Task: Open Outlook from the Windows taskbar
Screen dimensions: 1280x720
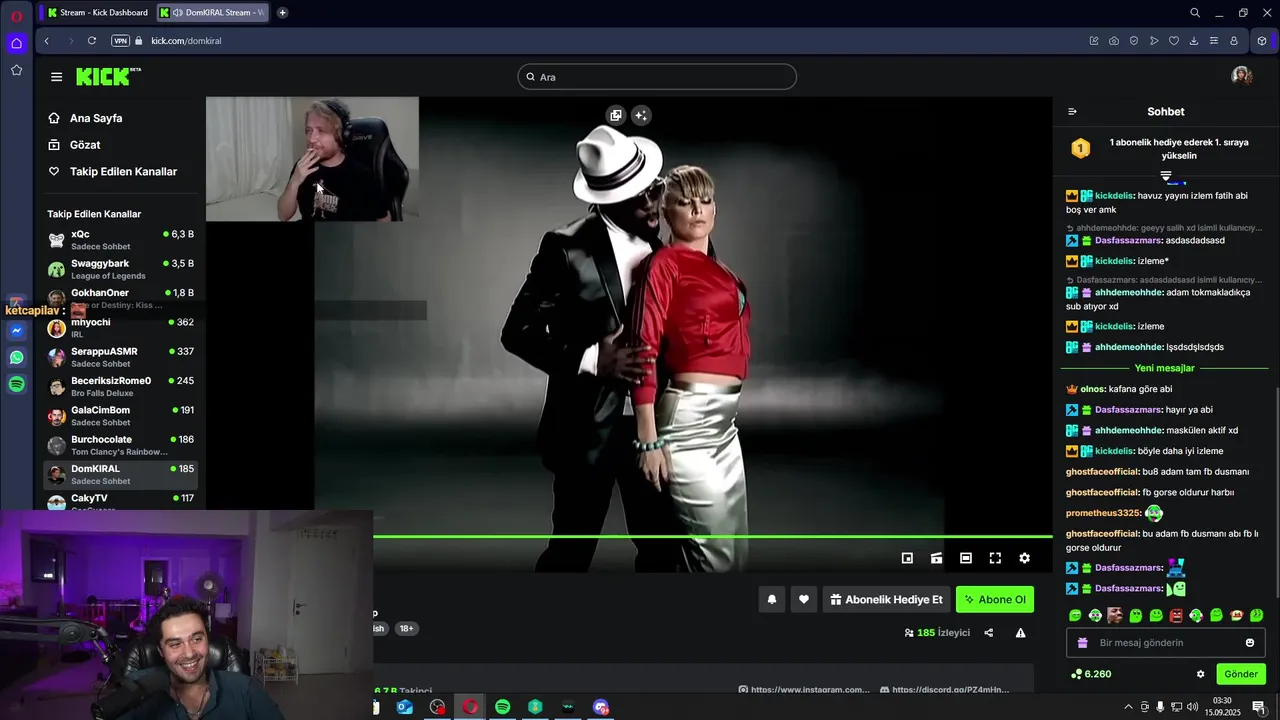Action: 405,707
